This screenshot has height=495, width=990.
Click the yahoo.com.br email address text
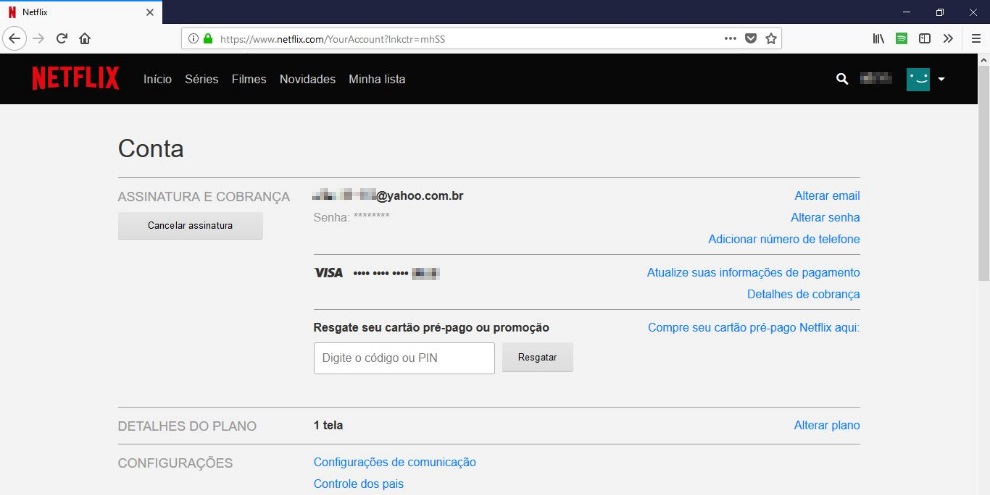pyautogui.click(x=388, y=196)
